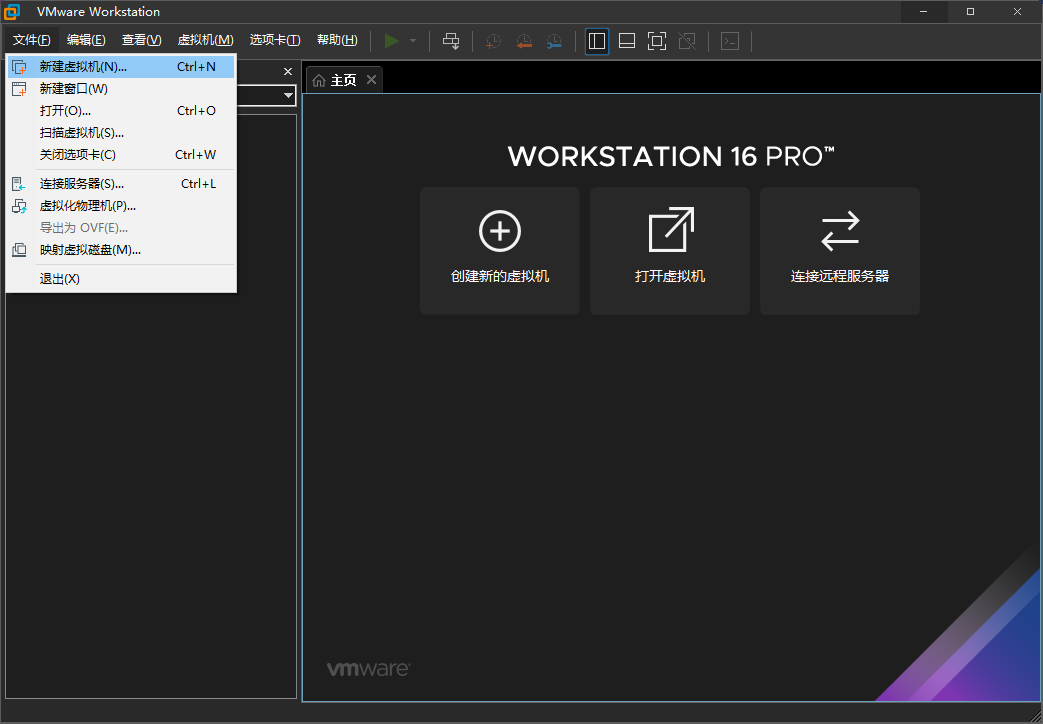Open the power options dropdown arrow

pyautogui.click(x=413, y=41)
